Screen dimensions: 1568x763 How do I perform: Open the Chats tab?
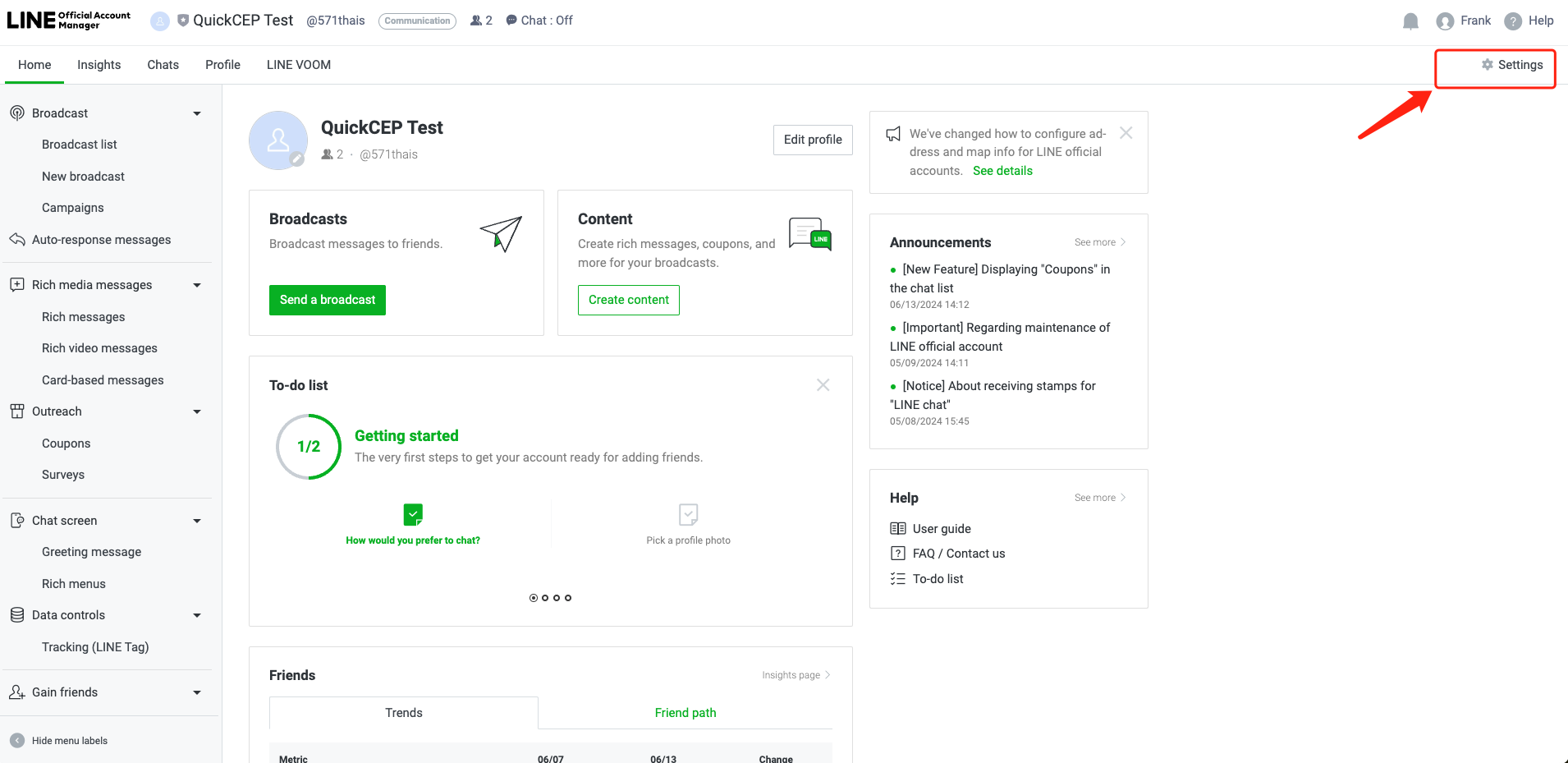pyautogui.click(x=163, y=65)
